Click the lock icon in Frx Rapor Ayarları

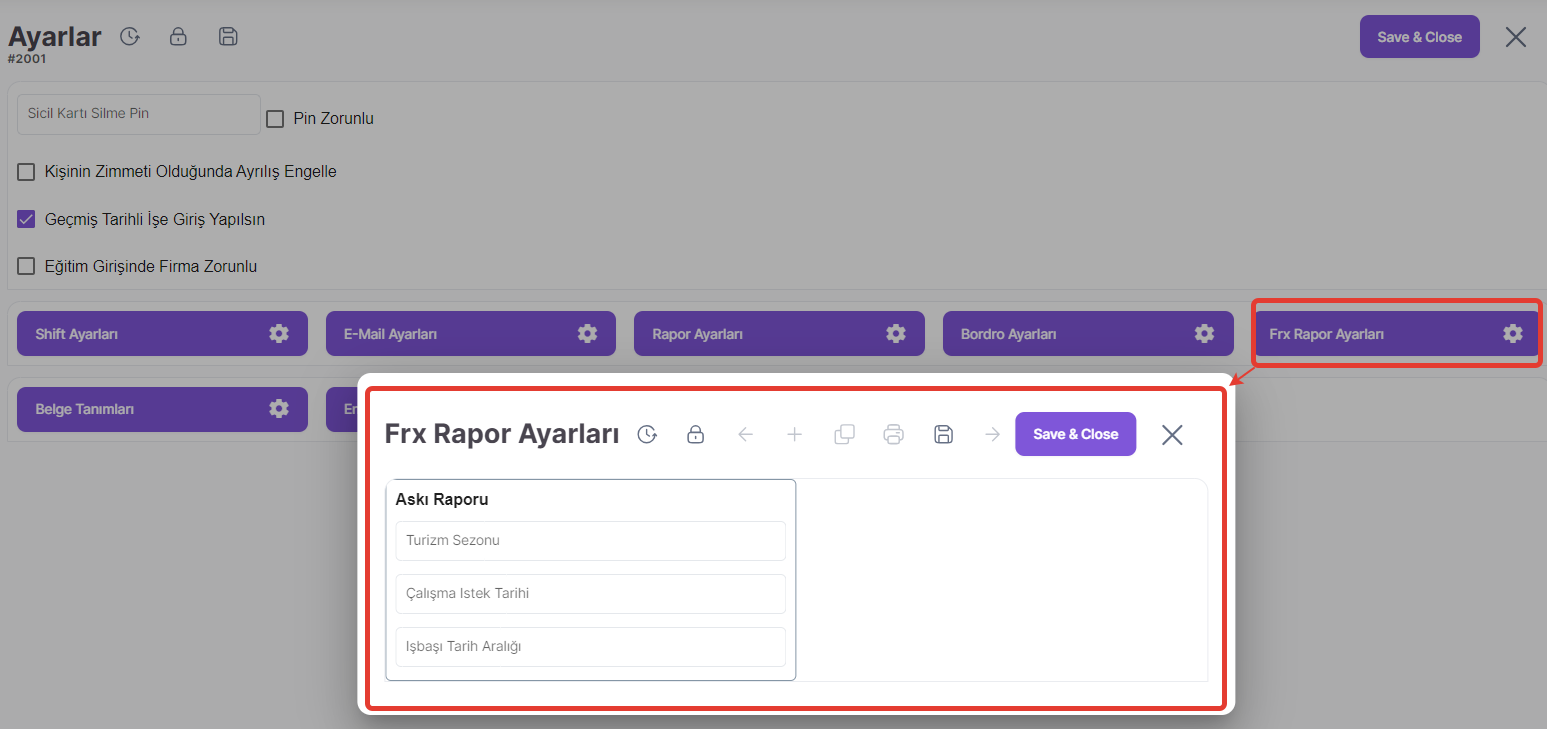point(696,434)
